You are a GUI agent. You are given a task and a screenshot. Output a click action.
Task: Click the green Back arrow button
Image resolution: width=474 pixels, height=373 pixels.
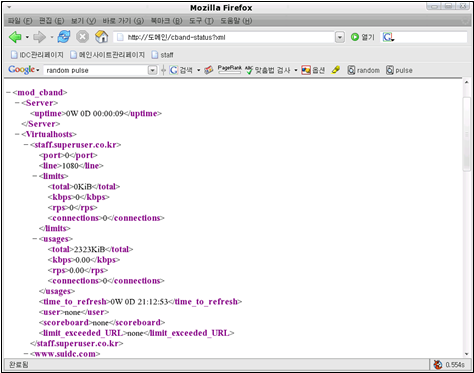pyautogui.click(x=15, y=37)
